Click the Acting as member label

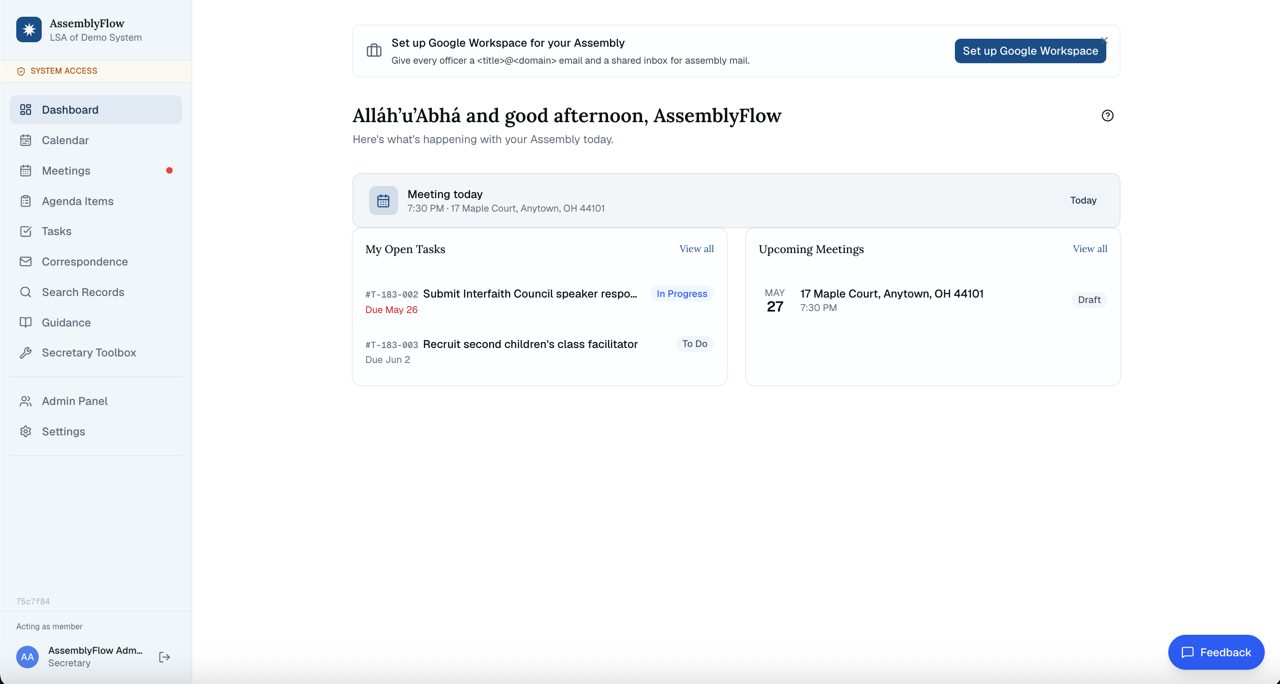click(x=49, y=627)
